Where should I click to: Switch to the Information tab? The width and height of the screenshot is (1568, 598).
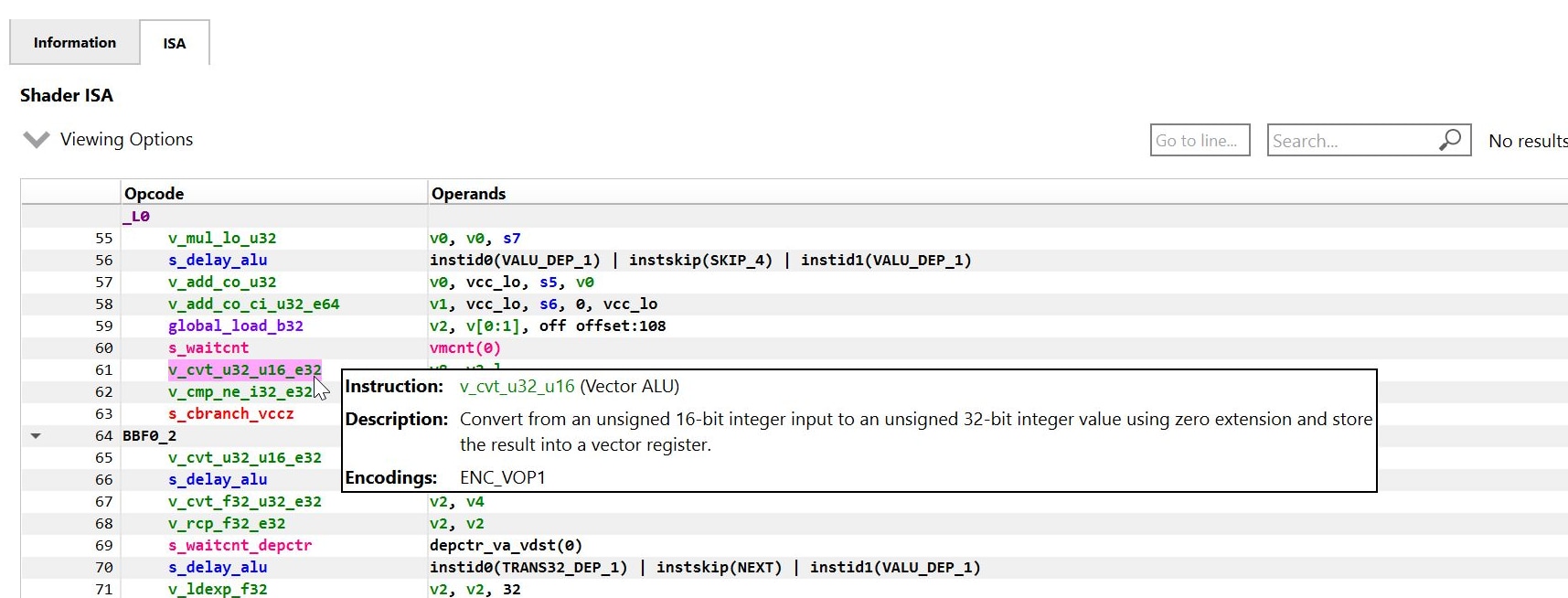pyautogui.click(x=75, y=43)
